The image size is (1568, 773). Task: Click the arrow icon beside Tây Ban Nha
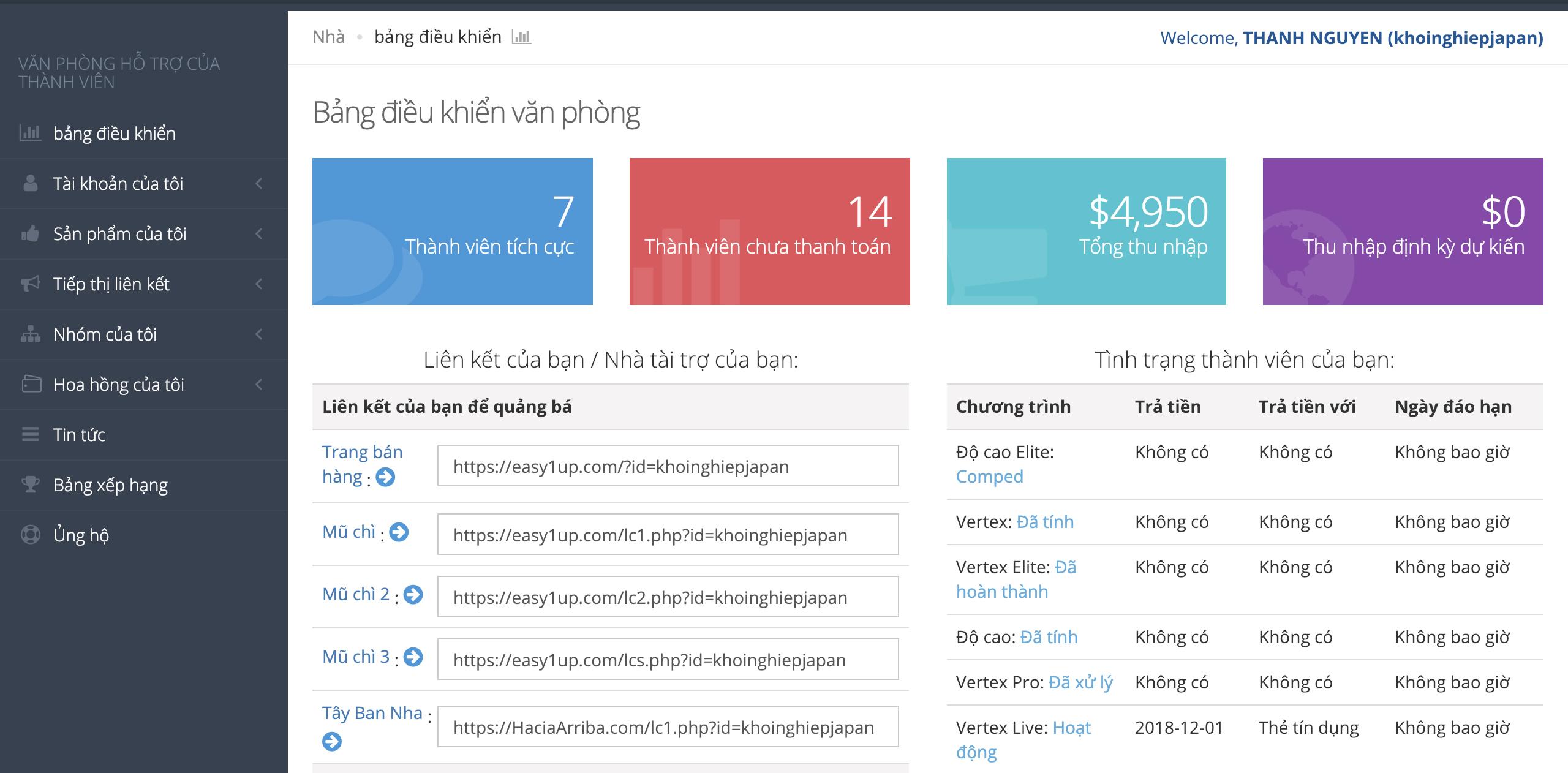coord(333,742)
